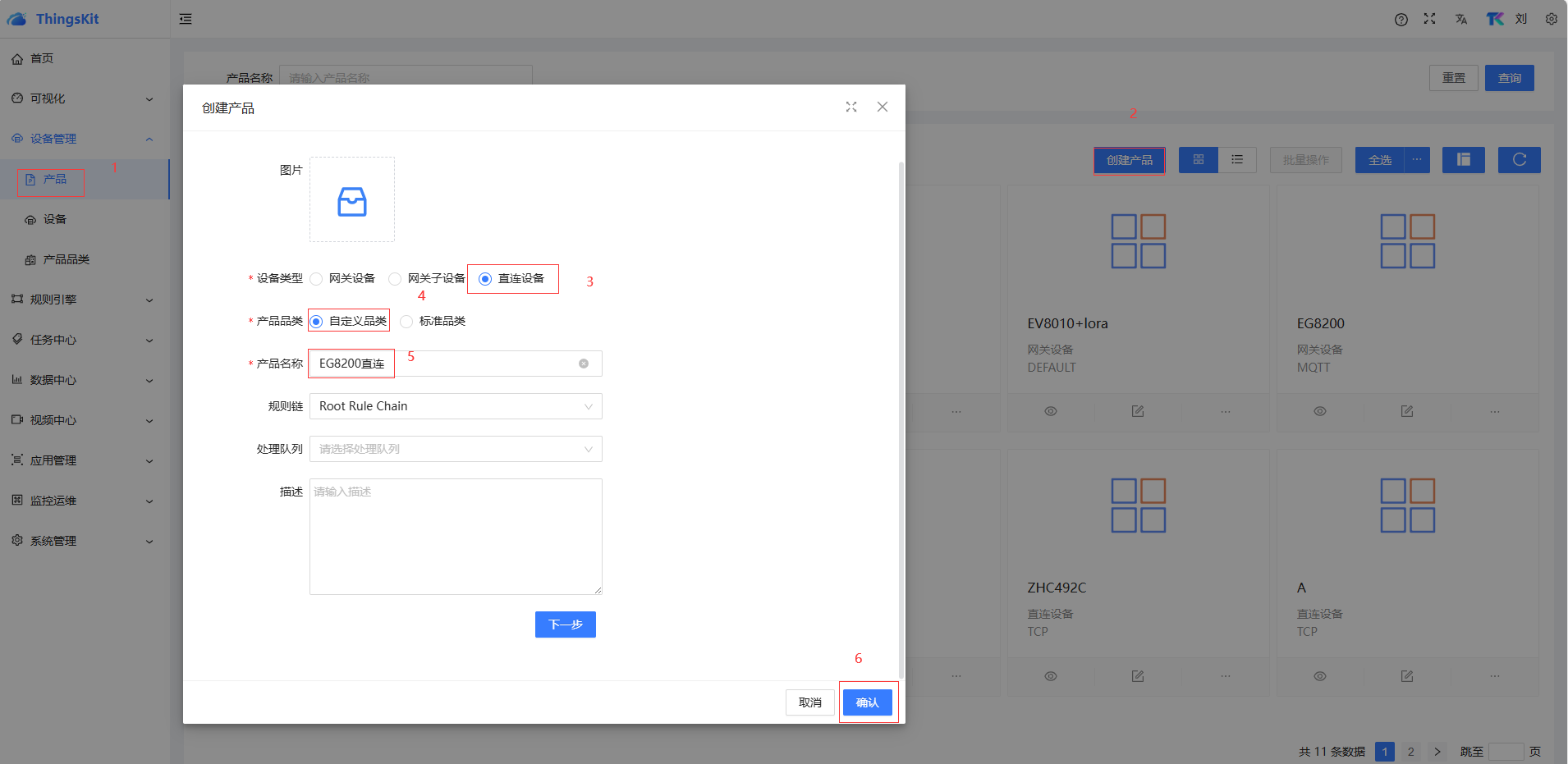The width and height of the screenshot is (1568, 764).
Task: Select the 网关设备 radio option
Action: pos(317,279)
